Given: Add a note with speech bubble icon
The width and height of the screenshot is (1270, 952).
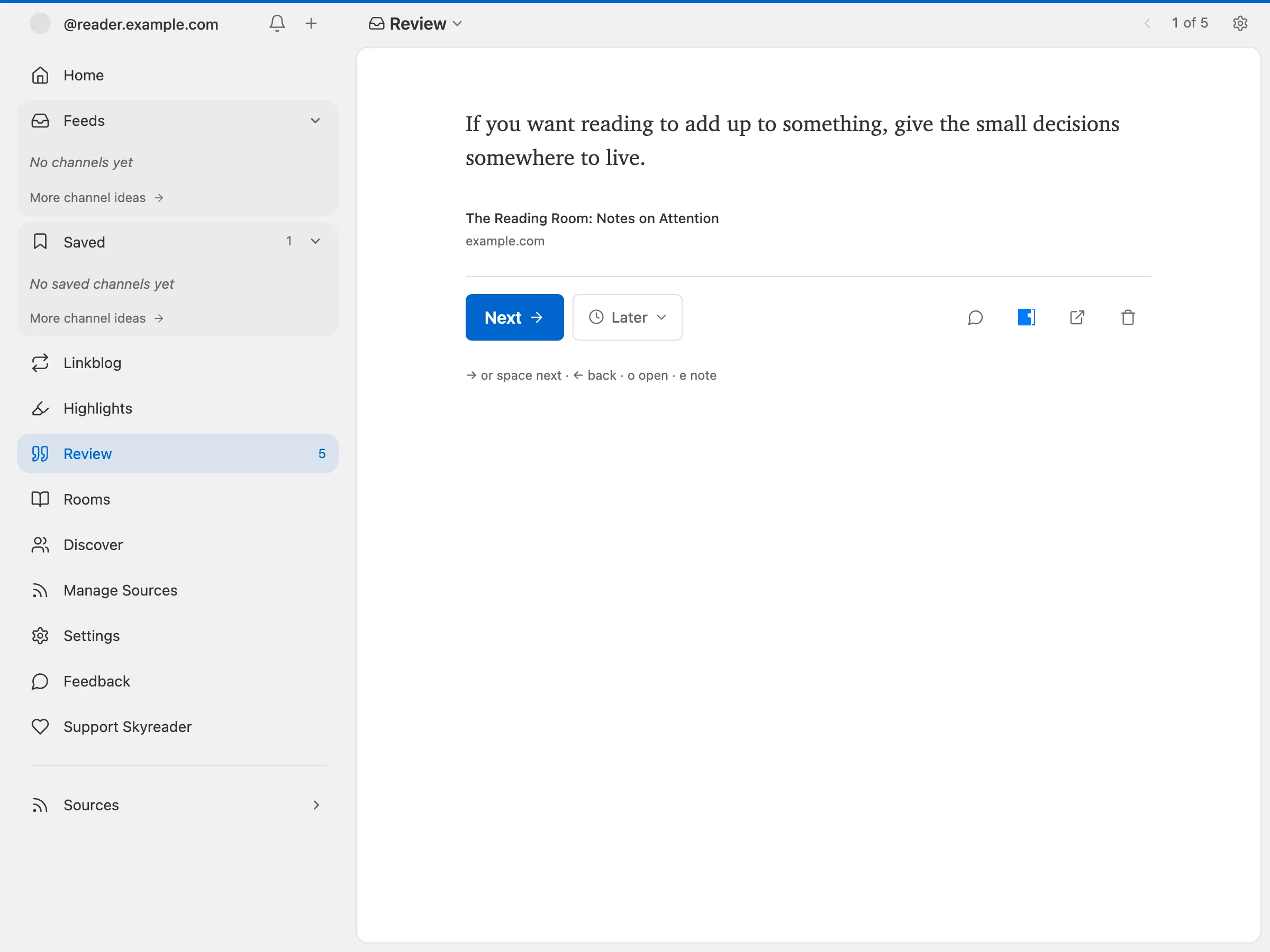Looking at the screenshot, I should click(975, 317).
